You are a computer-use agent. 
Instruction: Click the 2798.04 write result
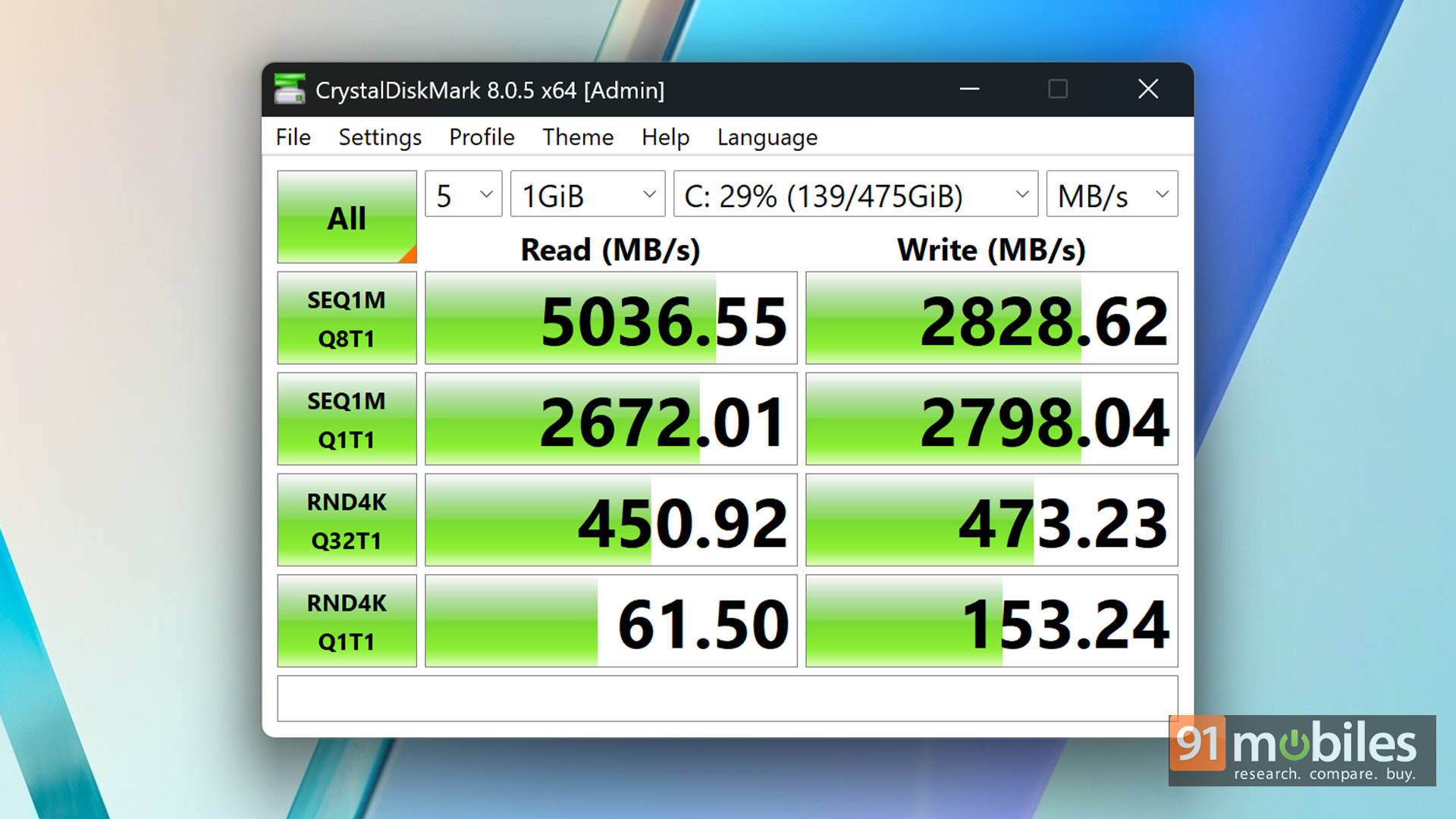pyautogui.click(x=992, y=419)
